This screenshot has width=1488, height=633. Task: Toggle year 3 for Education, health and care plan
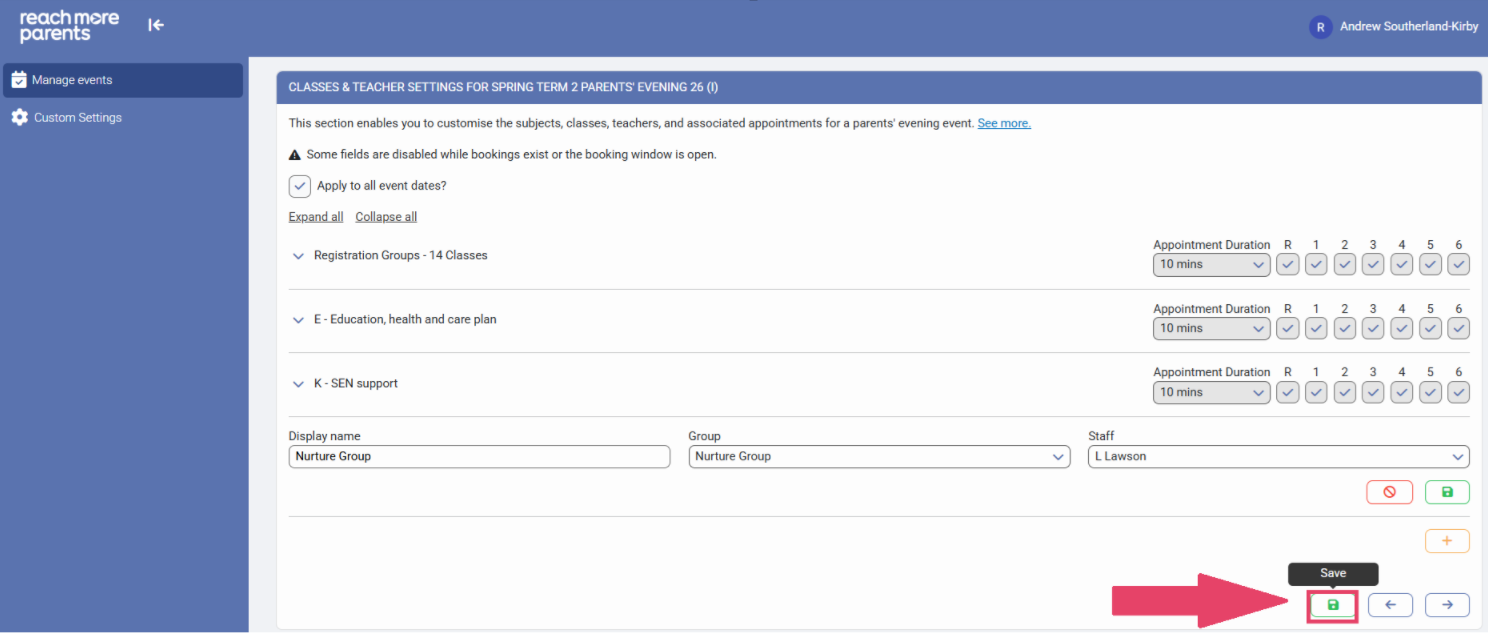(1373, 328)
